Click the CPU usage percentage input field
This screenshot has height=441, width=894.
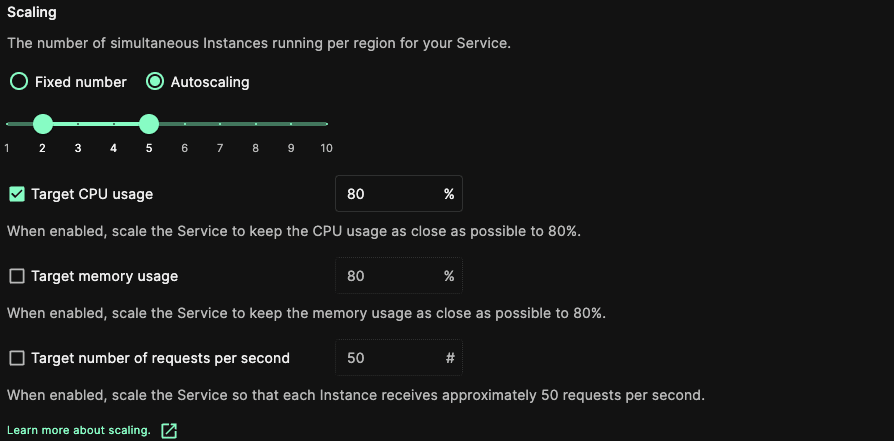coord(388,194)
